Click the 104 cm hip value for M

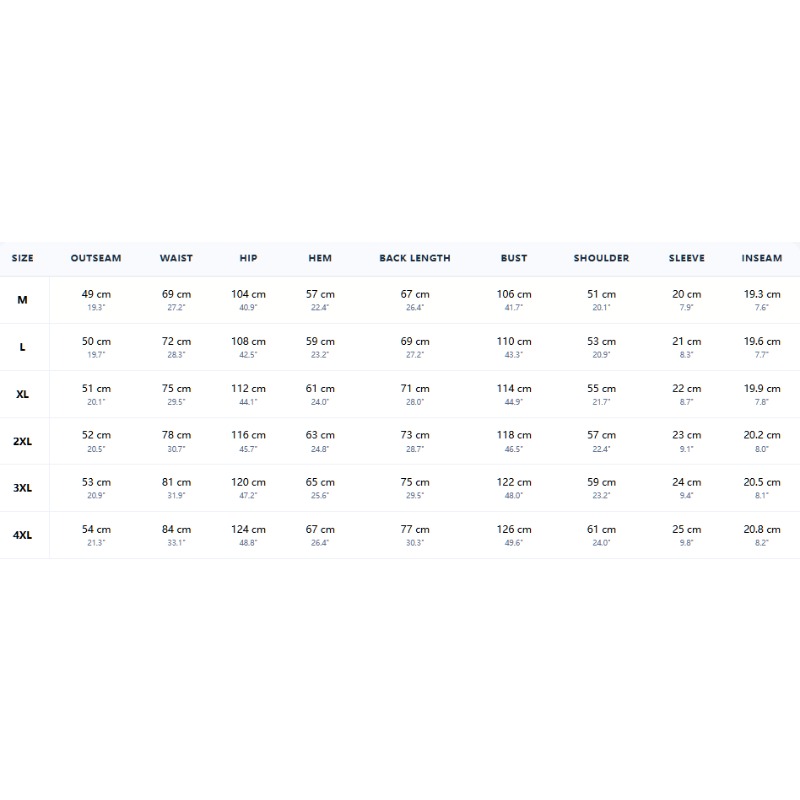coord(248,294)
